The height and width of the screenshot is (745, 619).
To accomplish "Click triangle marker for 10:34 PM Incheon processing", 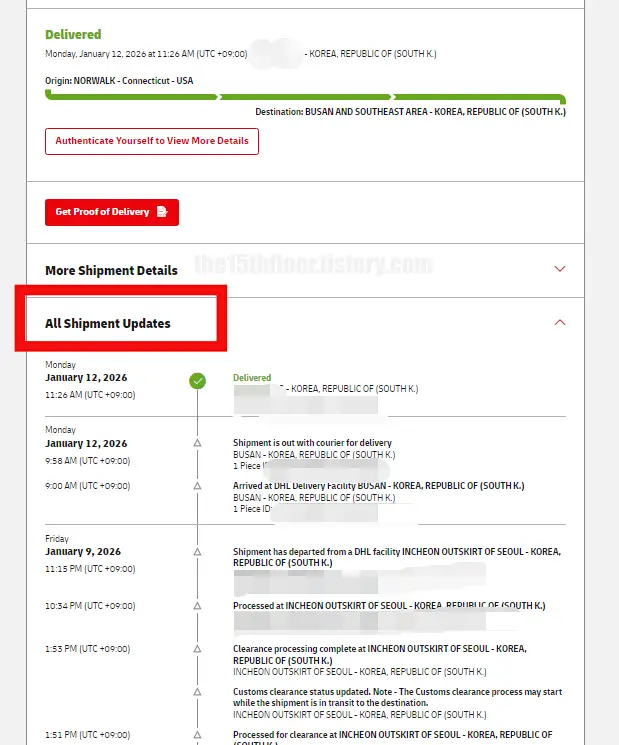I will tap(198, 606).
